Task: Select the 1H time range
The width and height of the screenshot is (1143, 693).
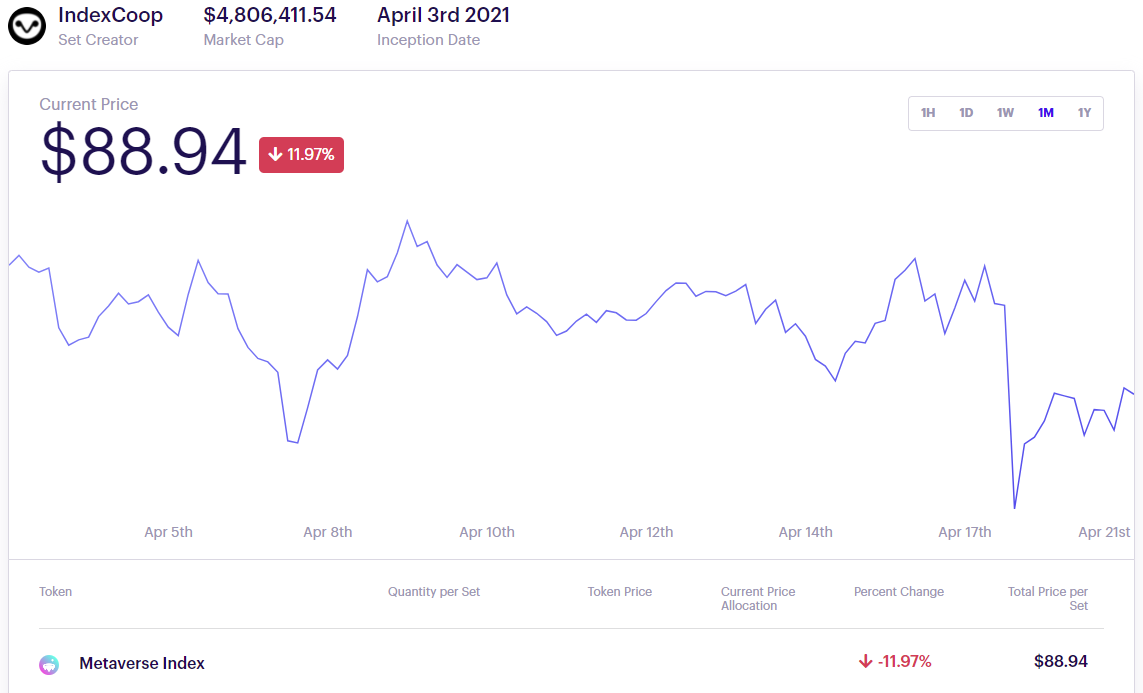Action: (928, 113)
